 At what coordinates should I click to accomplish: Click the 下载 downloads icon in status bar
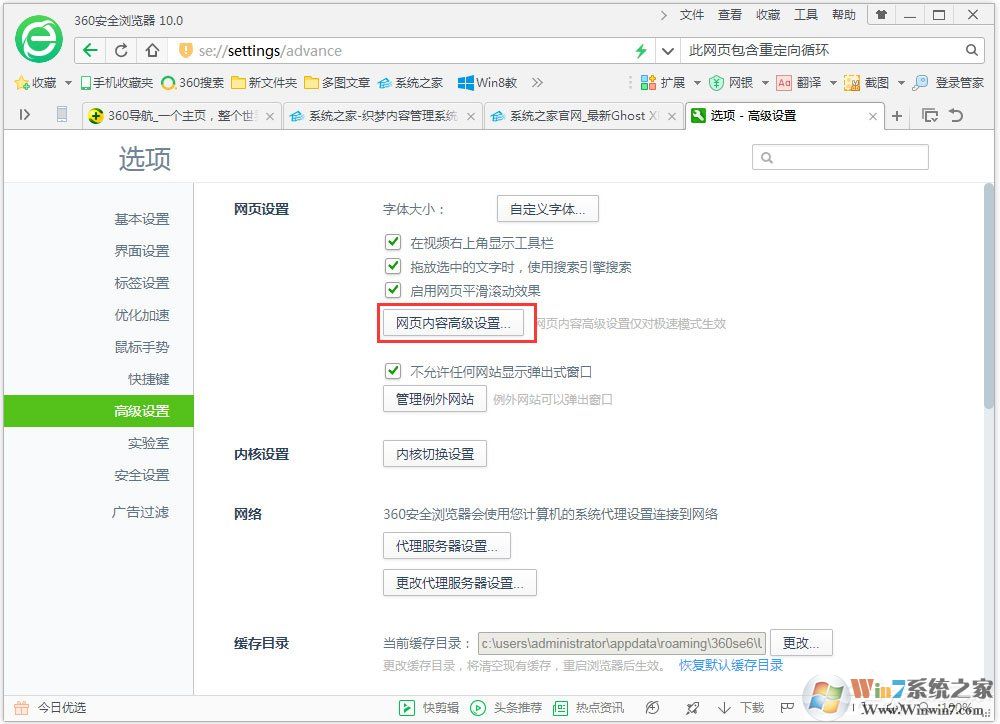[737, 709]
